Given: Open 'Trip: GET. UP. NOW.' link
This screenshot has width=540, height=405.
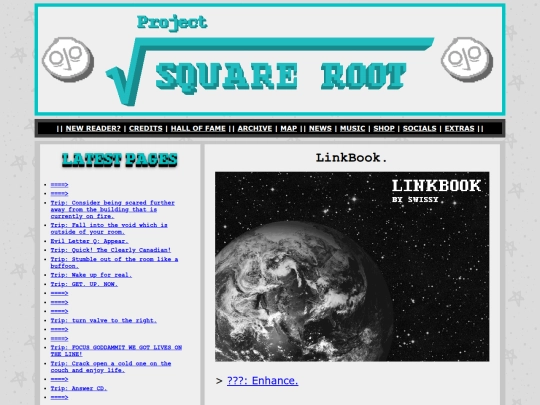Looking at the screenshot, I should point(84,284).
